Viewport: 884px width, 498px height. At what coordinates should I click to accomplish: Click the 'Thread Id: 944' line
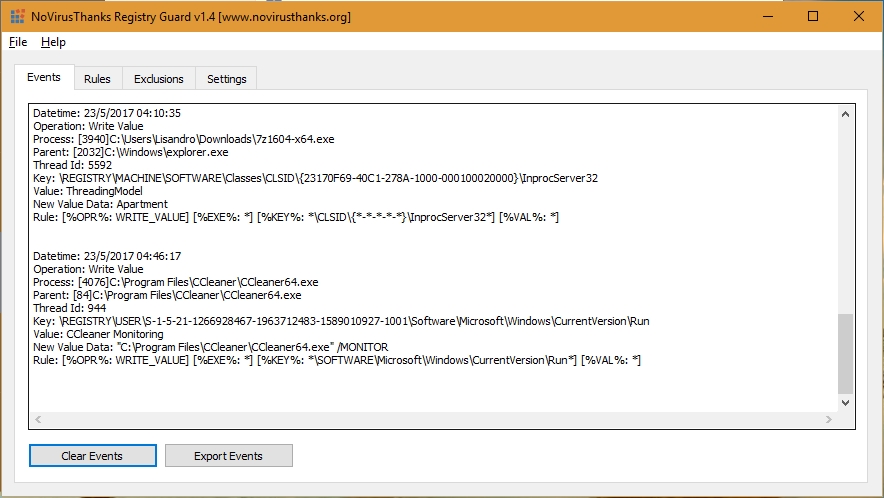[x=69, y=308]
